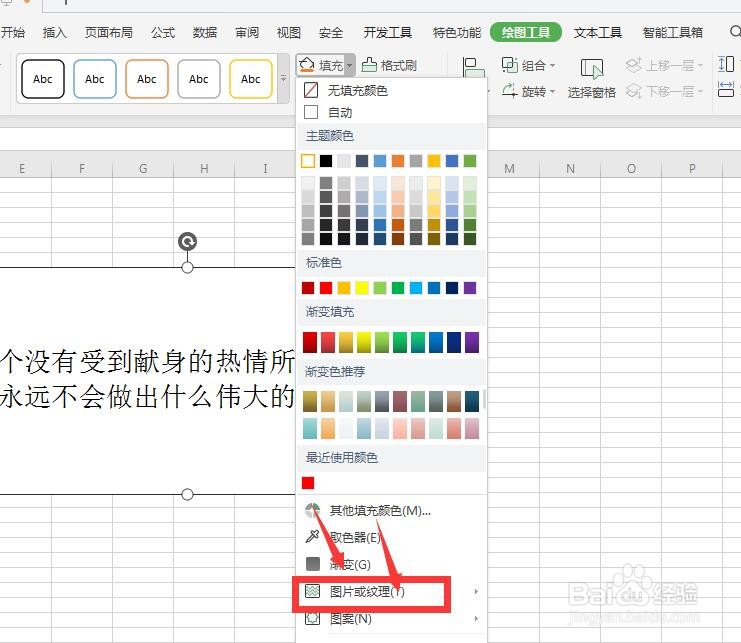The height and width of the screenshot is (643, 741).
Task: Click the rotation handle of text box
Action: coord(188,242)
